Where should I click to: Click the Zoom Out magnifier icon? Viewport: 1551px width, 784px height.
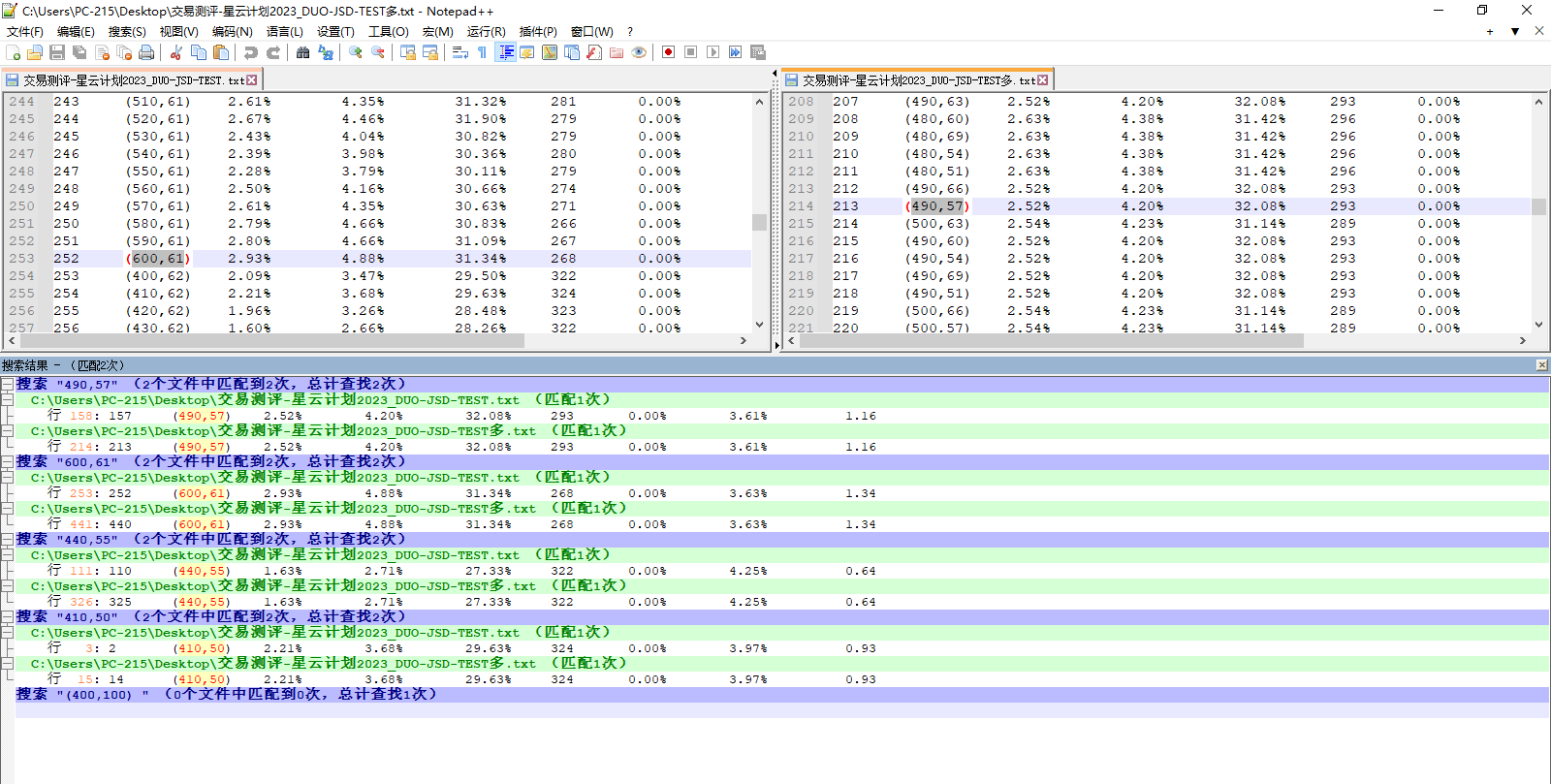(378, 52)
